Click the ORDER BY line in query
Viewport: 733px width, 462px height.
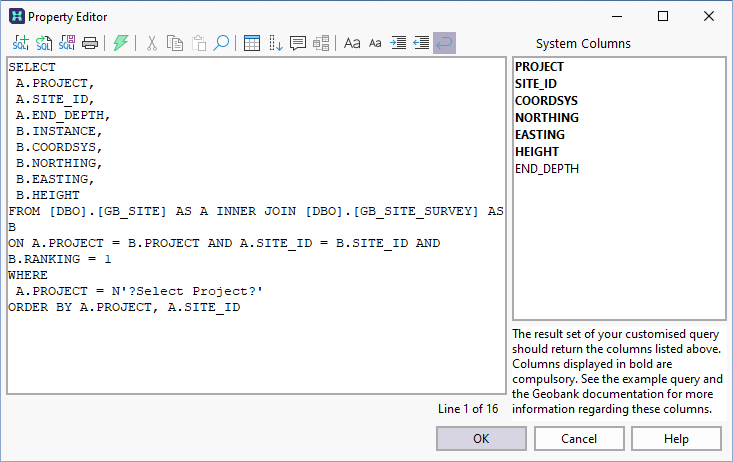[124, 307]
